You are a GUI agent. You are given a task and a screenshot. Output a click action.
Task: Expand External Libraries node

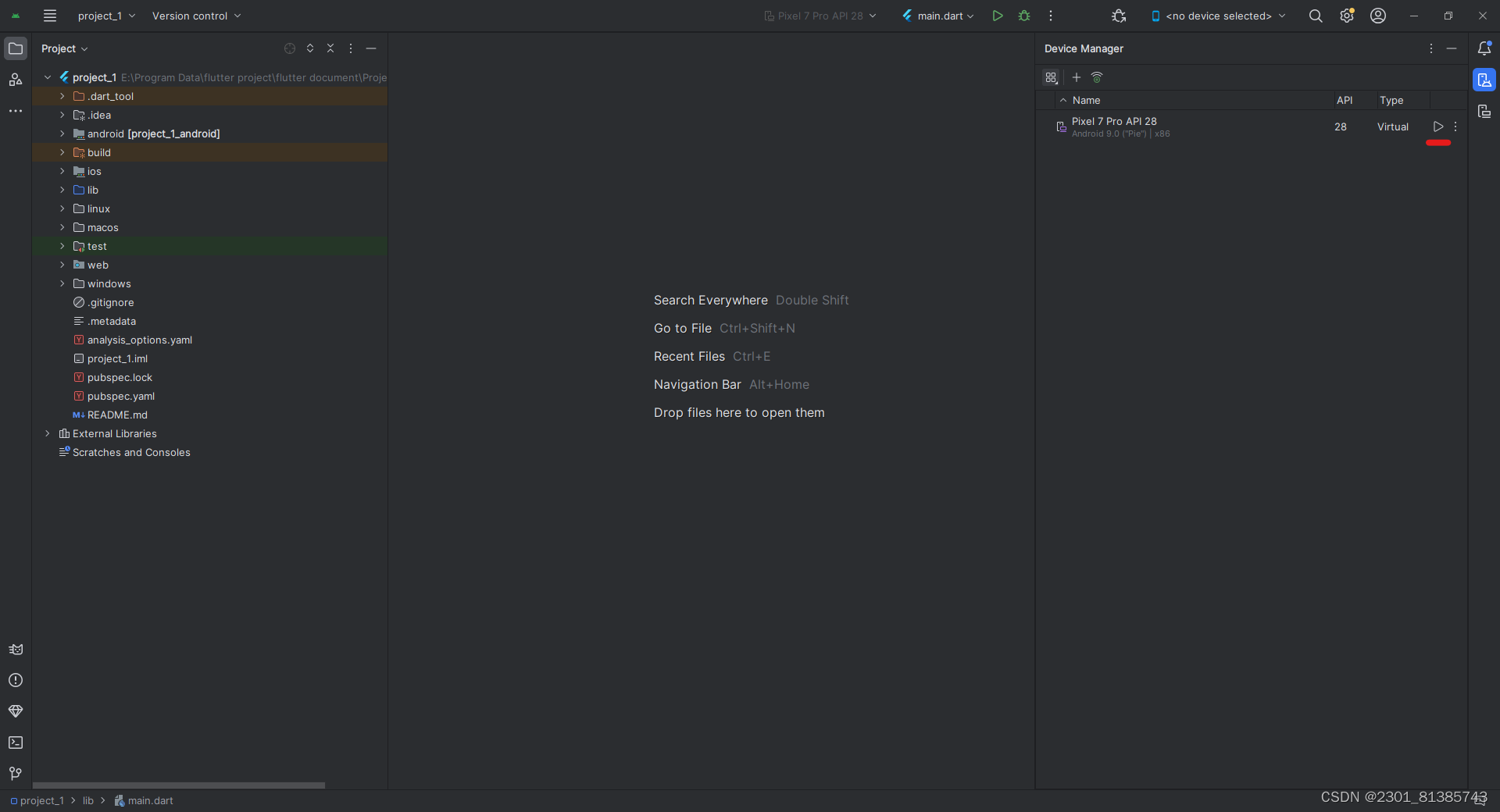click(x=48, y=433)
